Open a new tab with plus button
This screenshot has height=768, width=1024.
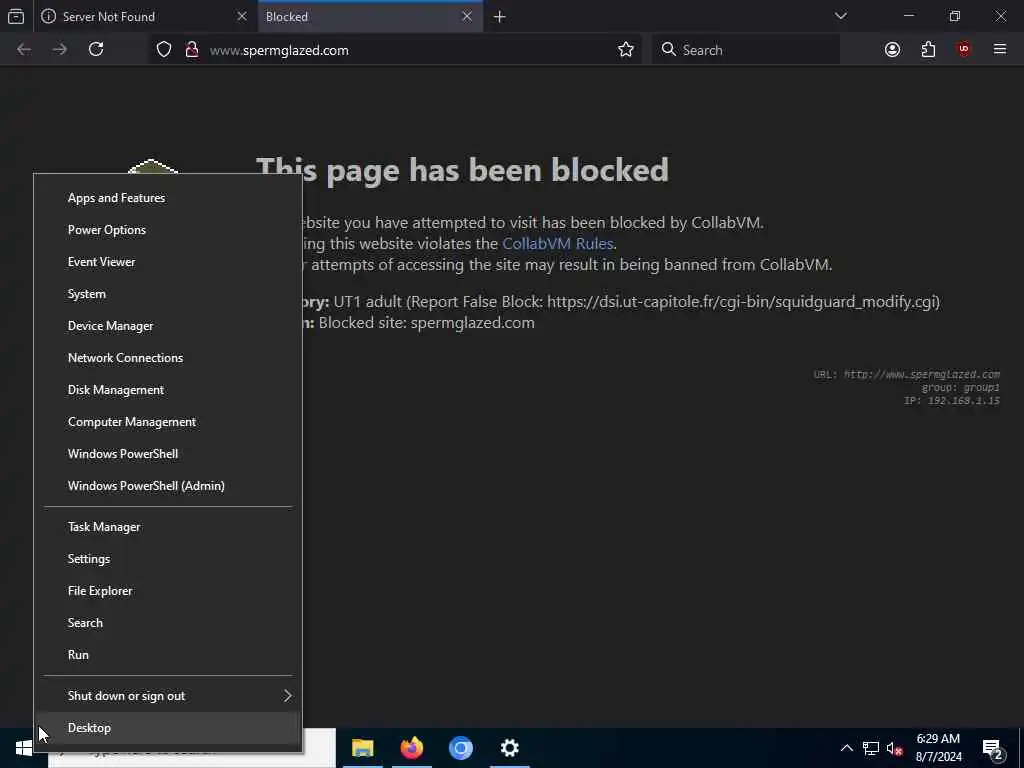(x=500, y=16)
